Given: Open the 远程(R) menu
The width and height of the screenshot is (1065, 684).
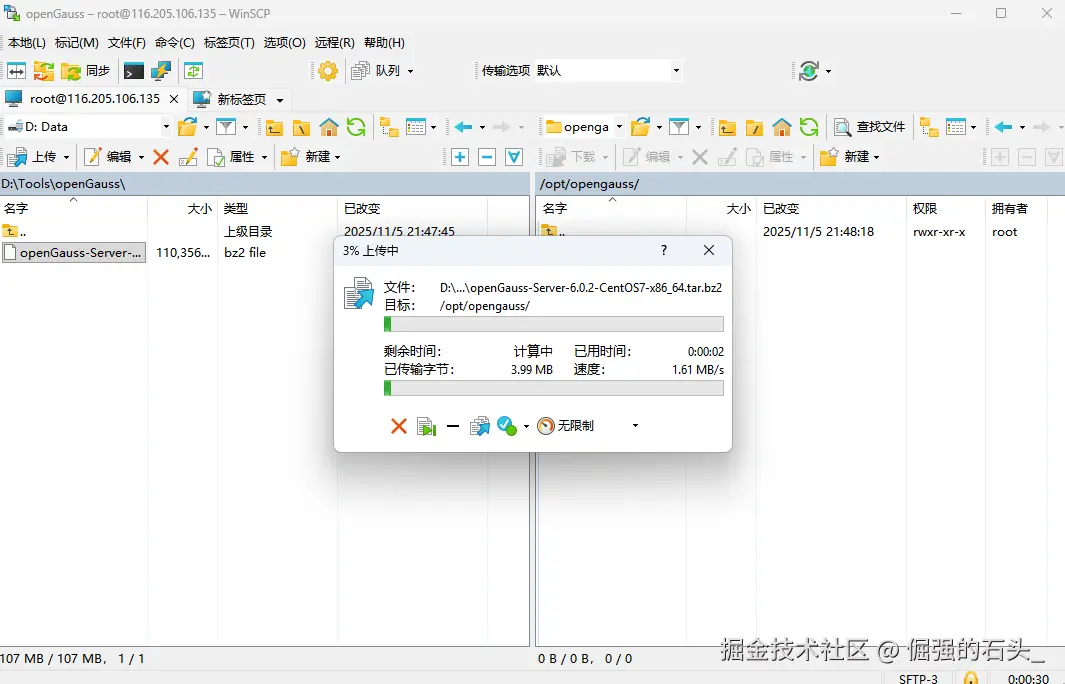Looking at the screenshot, I should [x=334, y=43].
